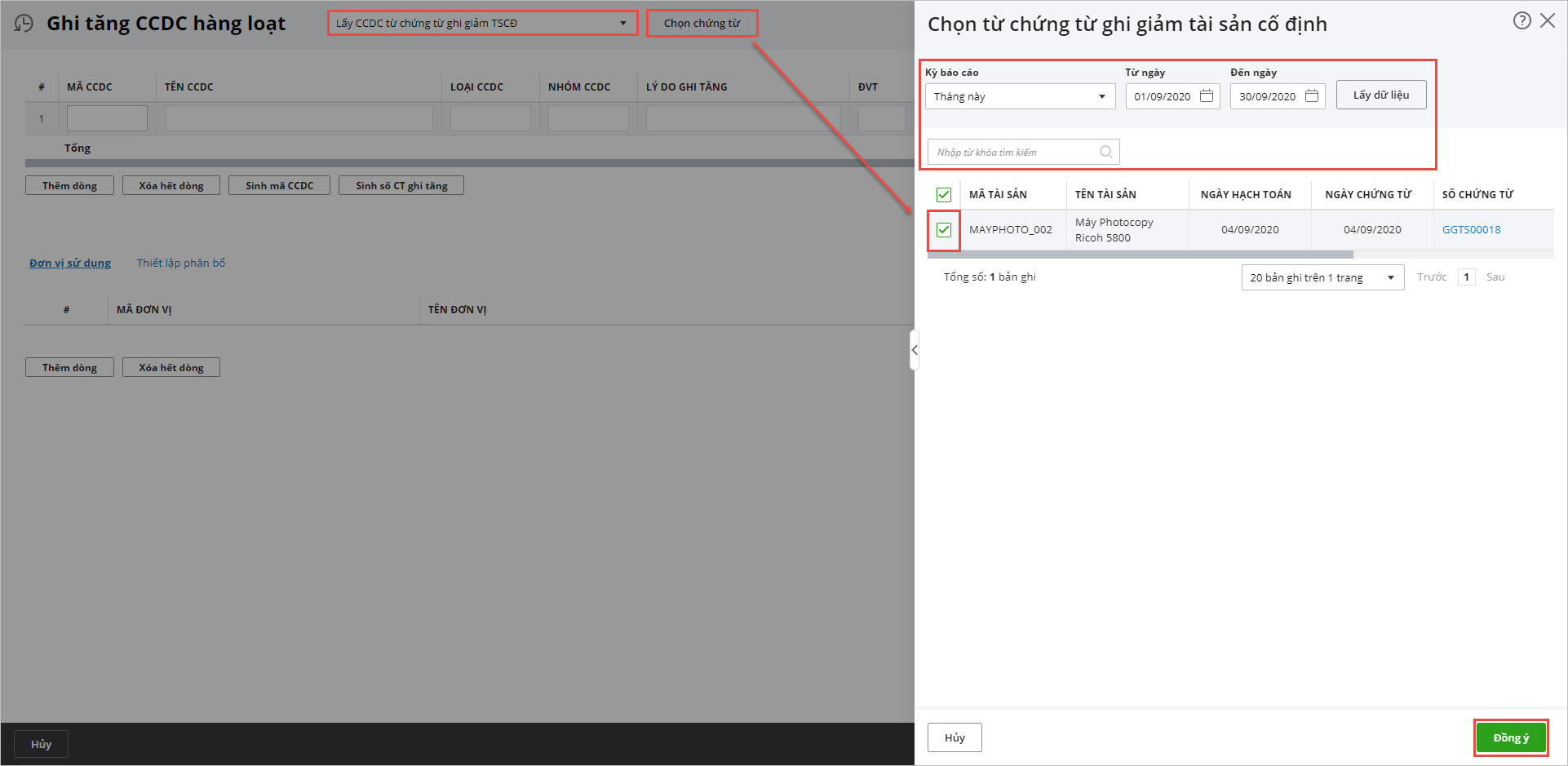The image size is (1568, 766).
Task: Click the history clock icon beside title
Action: 24,24
